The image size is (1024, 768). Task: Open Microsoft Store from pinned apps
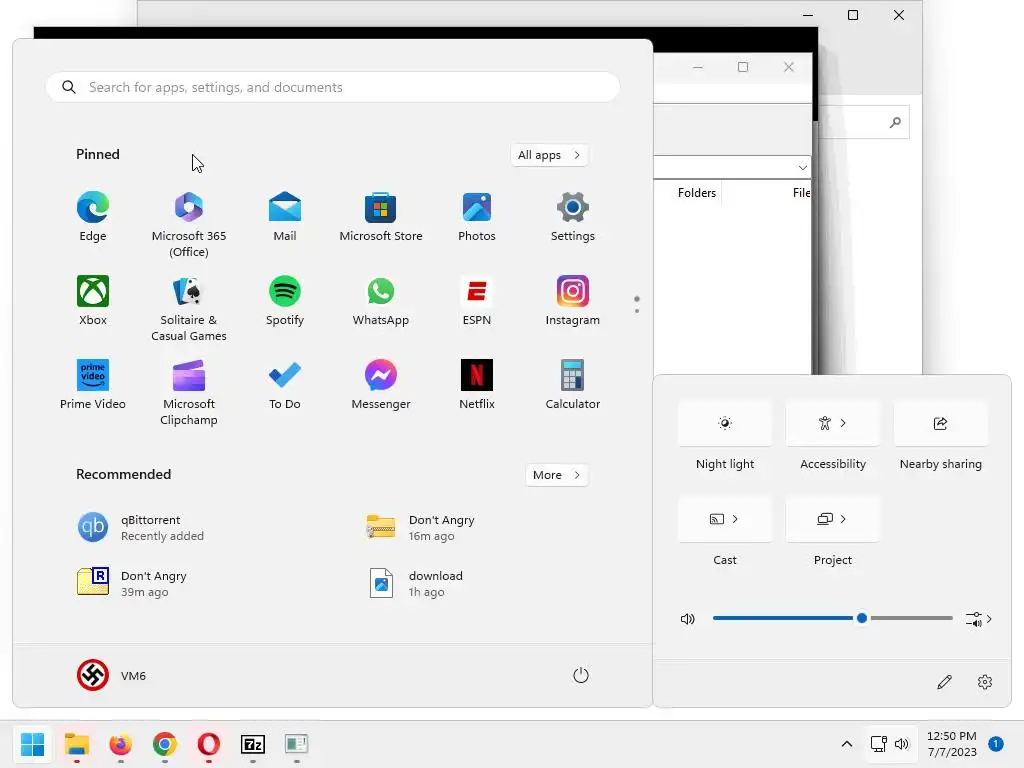pos(381,217)
